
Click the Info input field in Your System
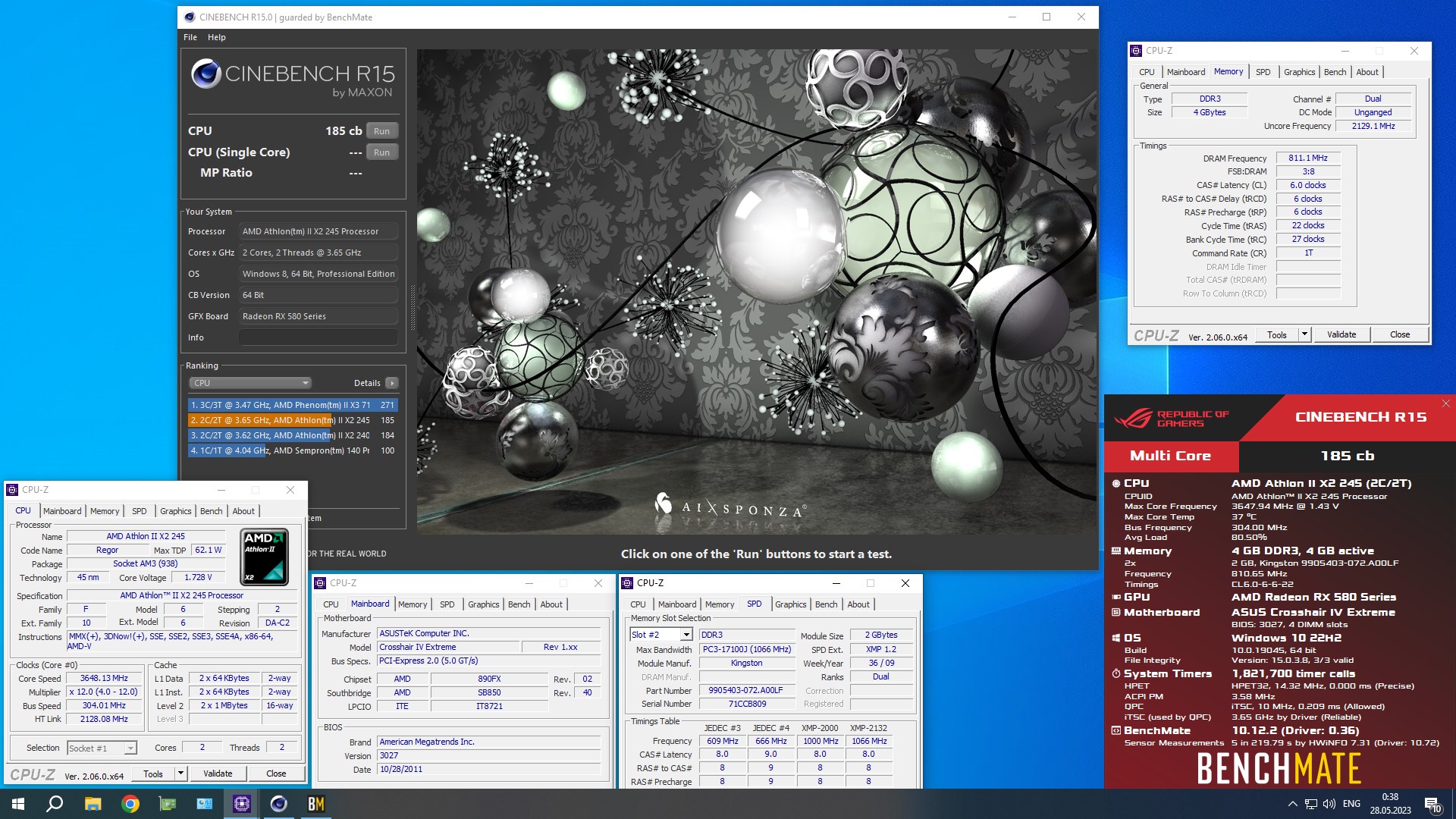(x=318, y=337)
